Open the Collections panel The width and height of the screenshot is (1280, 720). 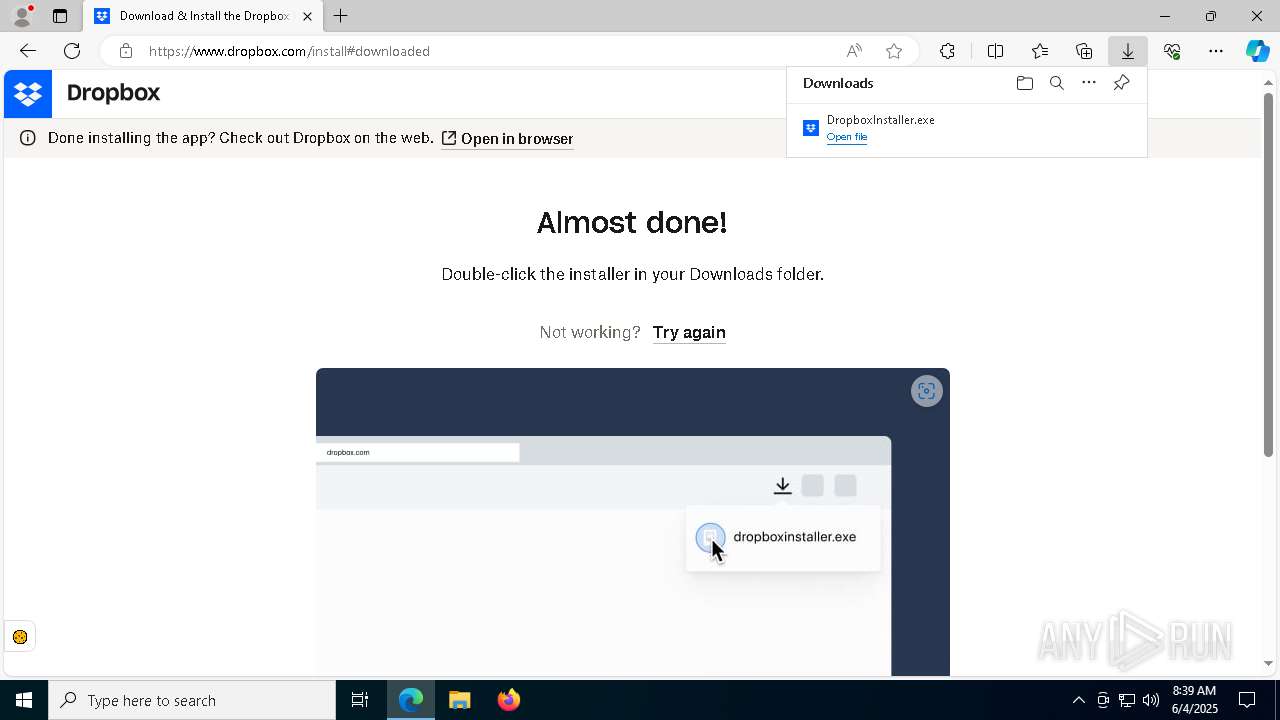point(1084,51)
